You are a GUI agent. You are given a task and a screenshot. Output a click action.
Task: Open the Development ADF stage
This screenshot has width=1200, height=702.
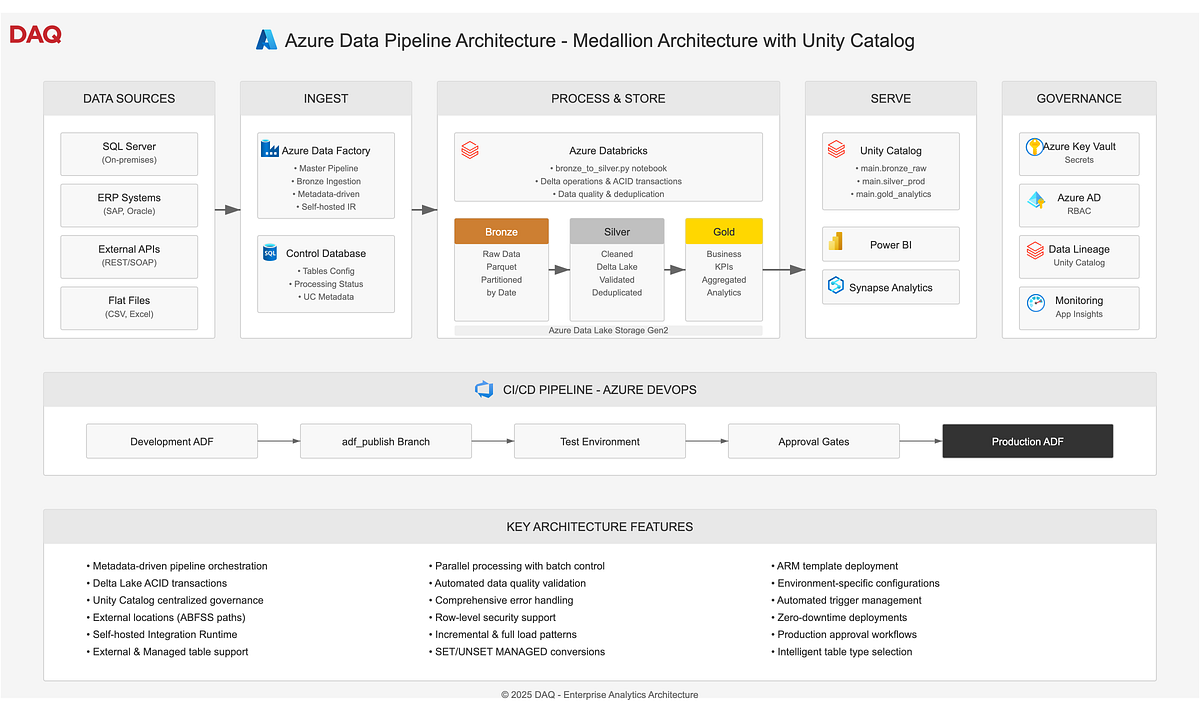pos(171,440)
